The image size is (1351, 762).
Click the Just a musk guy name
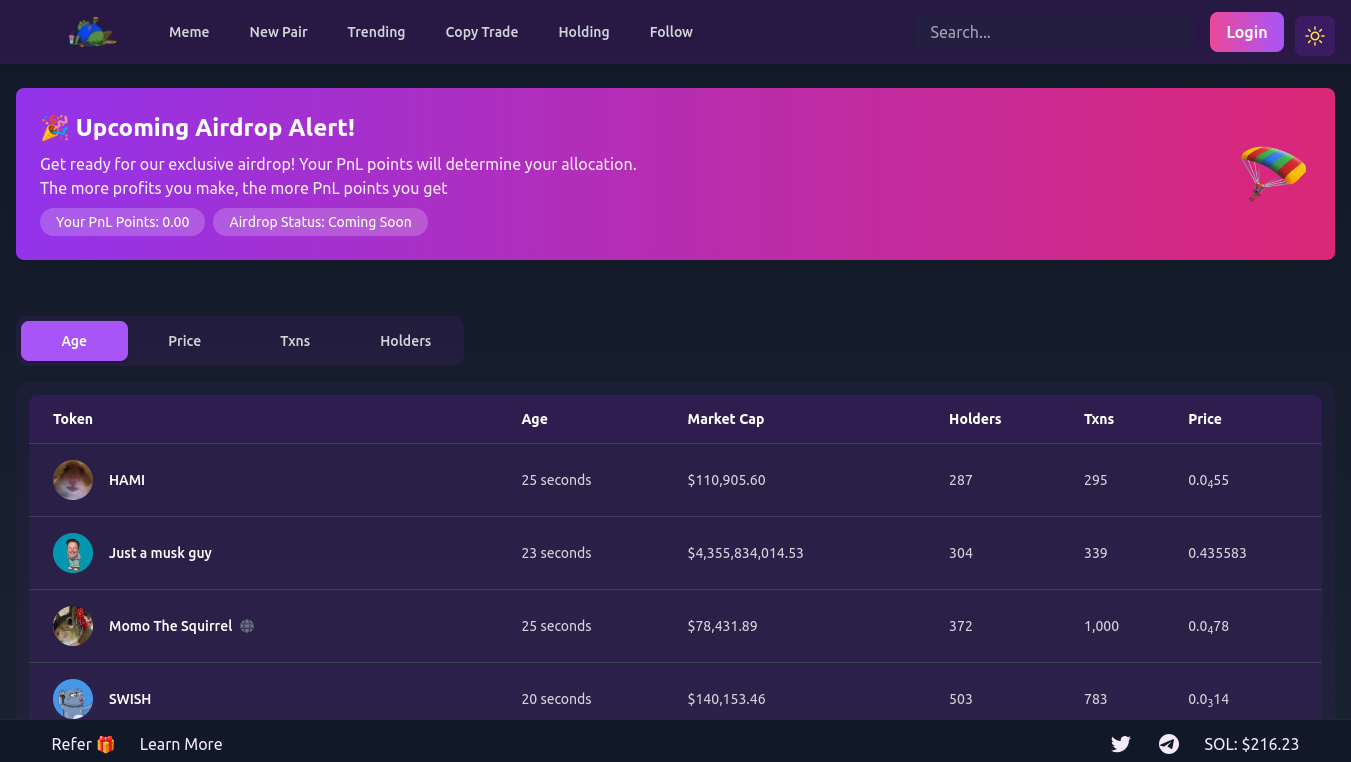160,553
